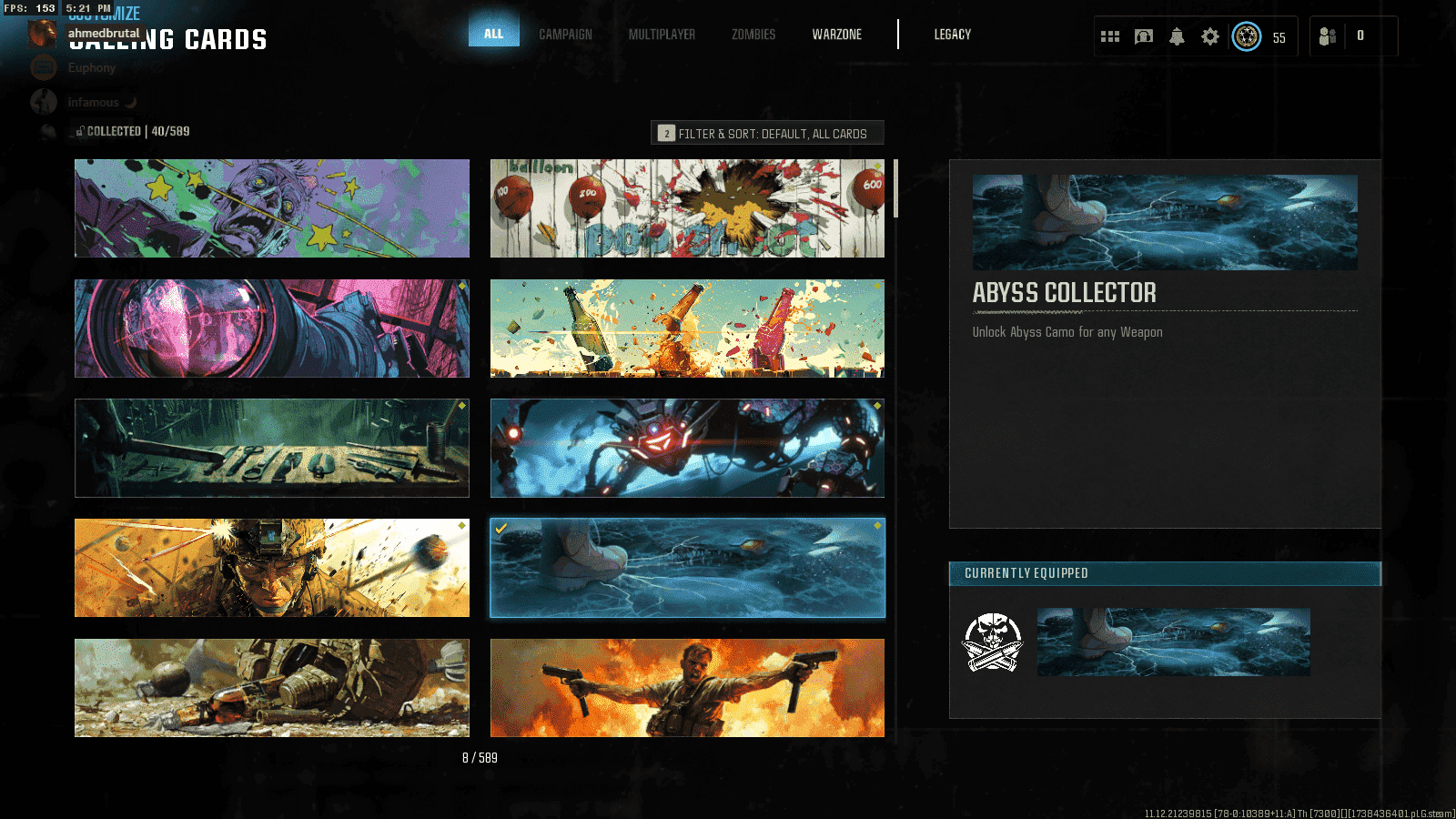The height and width of the screenshot is (819, 1456).
Task: Click the calling card list scrollbar
Action: pos(895,189)
